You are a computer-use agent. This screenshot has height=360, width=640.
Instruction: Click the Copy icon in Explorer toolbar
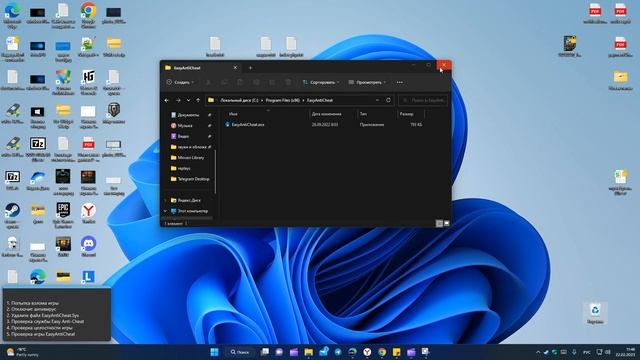224,82
